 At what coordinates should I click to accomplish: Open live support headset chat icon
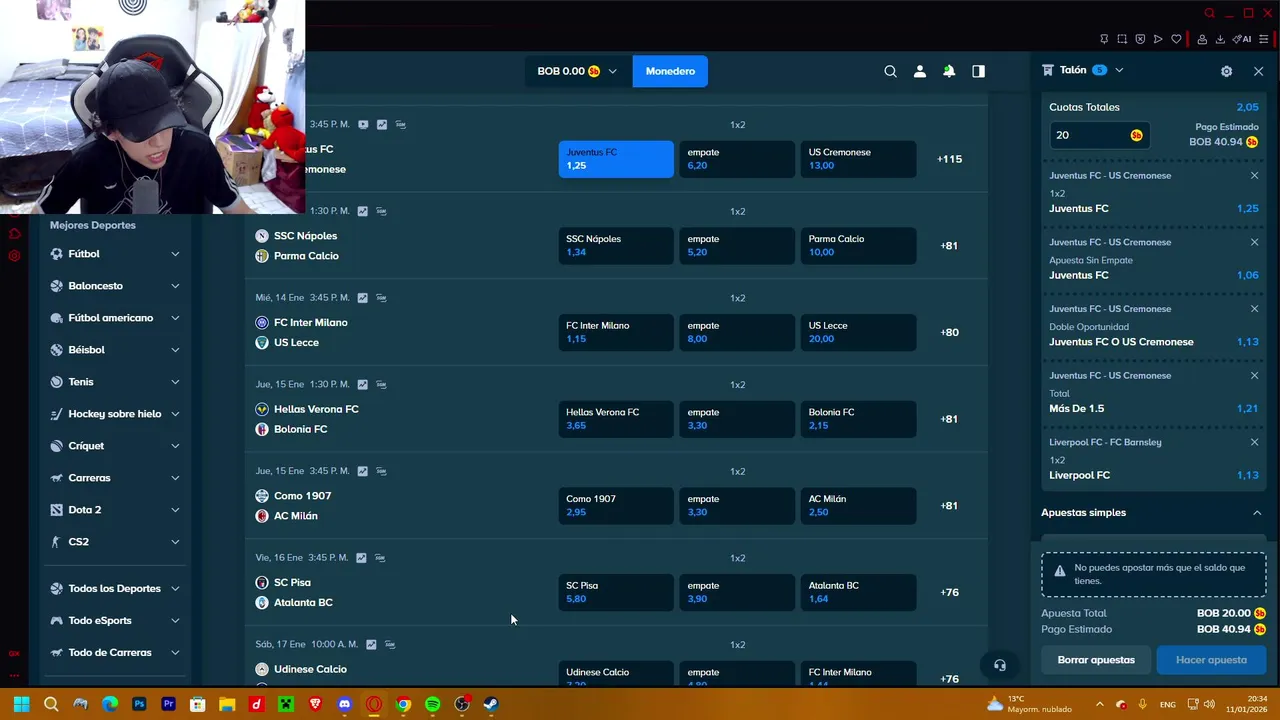click(999, 665)
